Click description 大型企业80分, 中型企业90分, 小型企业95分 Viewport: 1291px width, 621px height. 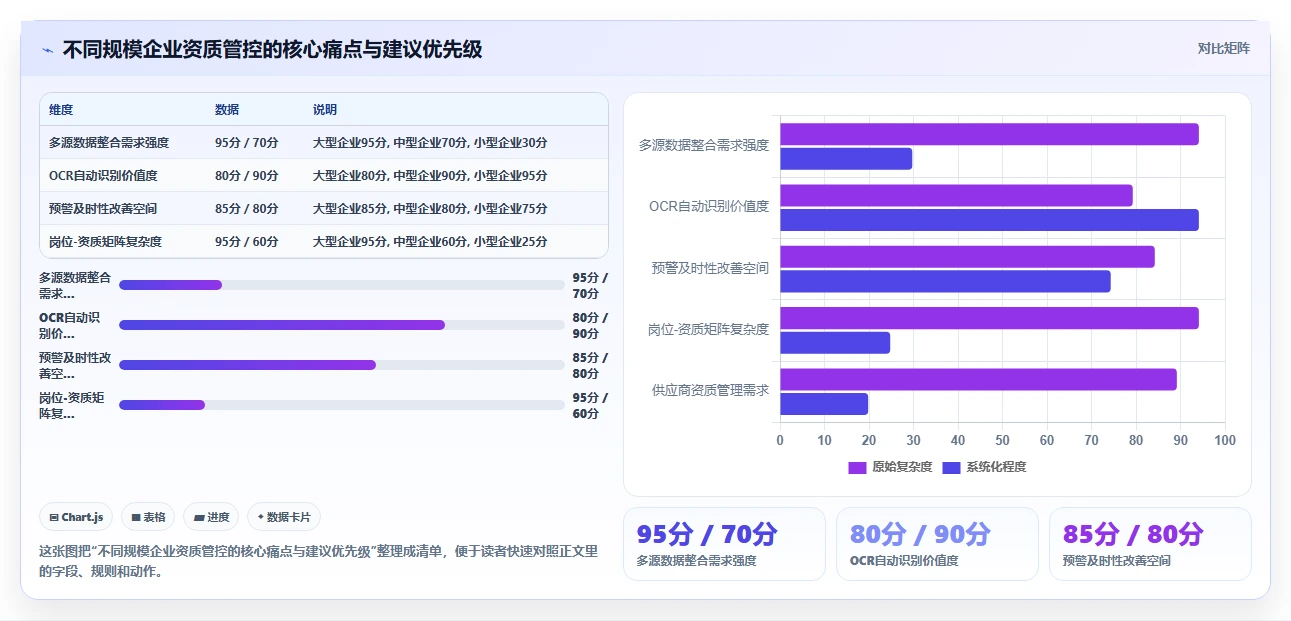tap(430, 176)
